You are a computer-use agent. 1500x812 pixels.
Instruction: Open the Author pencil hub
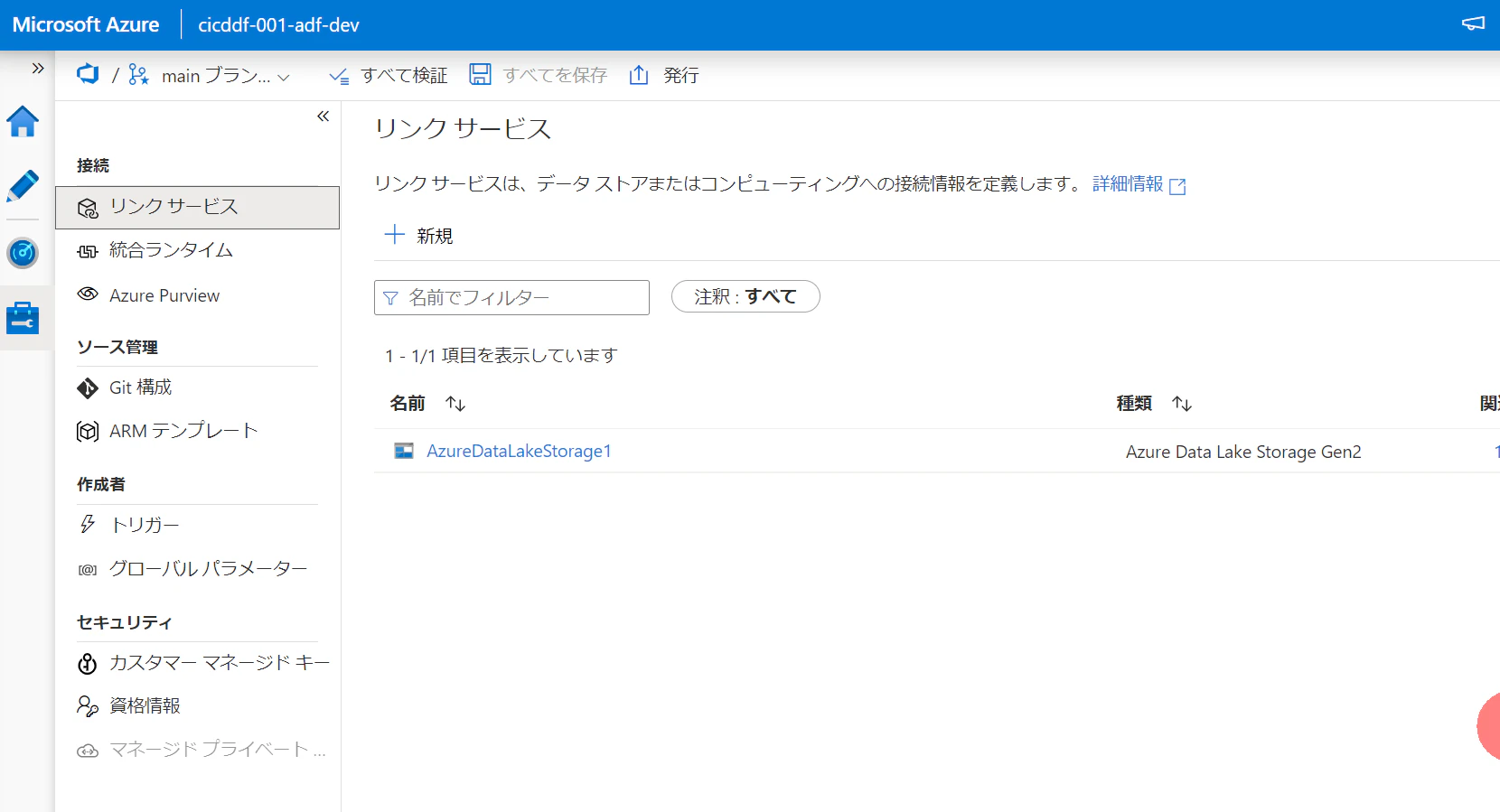[x=23, y=186]
